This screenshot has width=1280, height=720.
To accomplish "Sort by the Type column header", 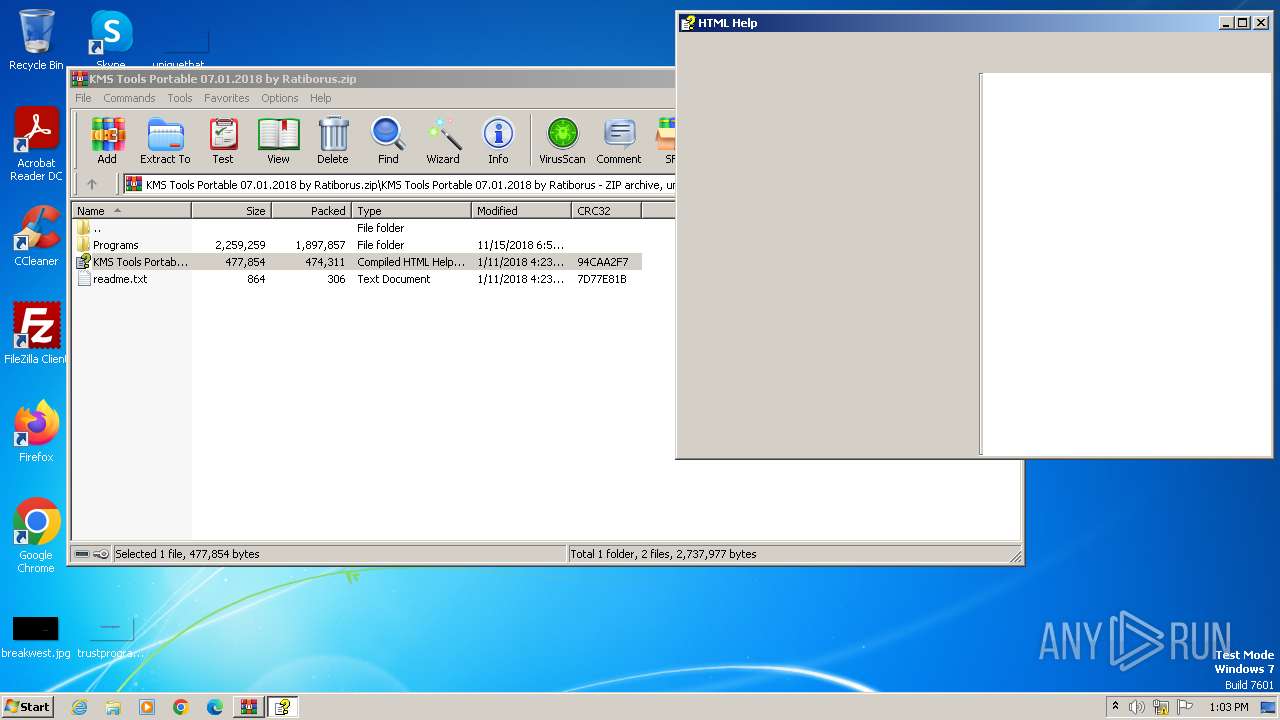I will click(411, 210).
